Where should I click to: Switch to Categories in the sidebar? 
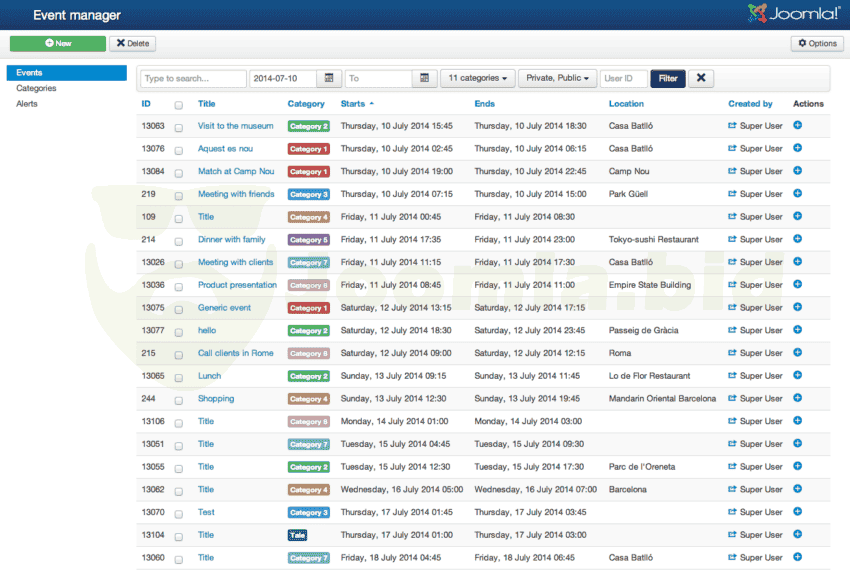pyautogui.click(x=36, y=88)
